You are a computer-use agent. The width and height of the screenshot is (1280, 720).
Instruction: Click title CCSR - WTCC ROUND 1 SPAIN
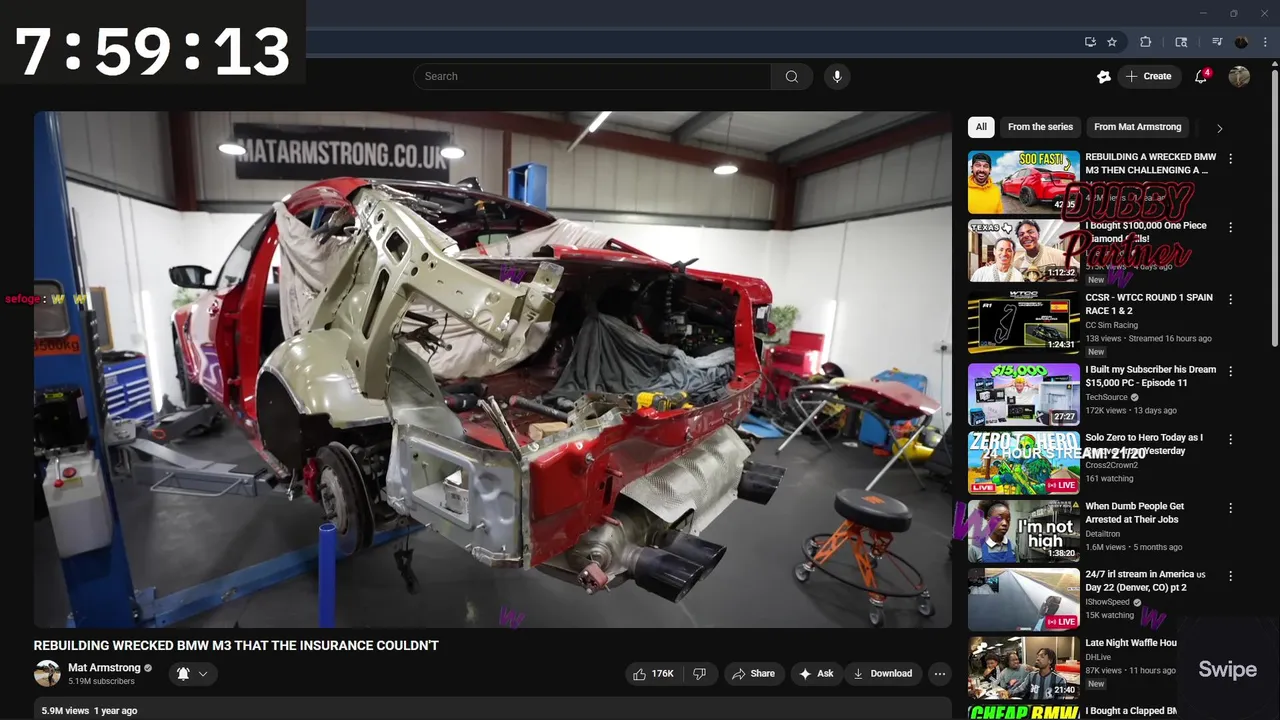coord(1149,304)
